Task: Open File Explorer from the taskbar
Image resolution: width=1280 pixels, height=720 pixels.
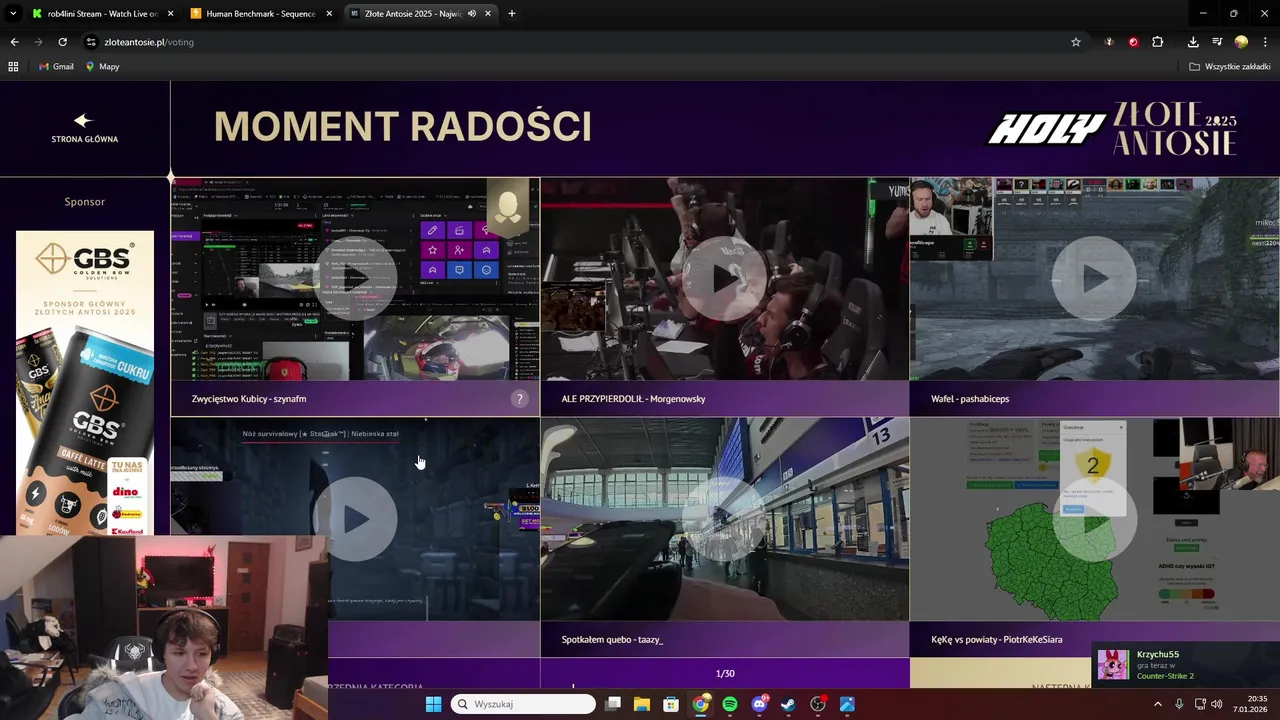Action: click(x=642, y=704)
